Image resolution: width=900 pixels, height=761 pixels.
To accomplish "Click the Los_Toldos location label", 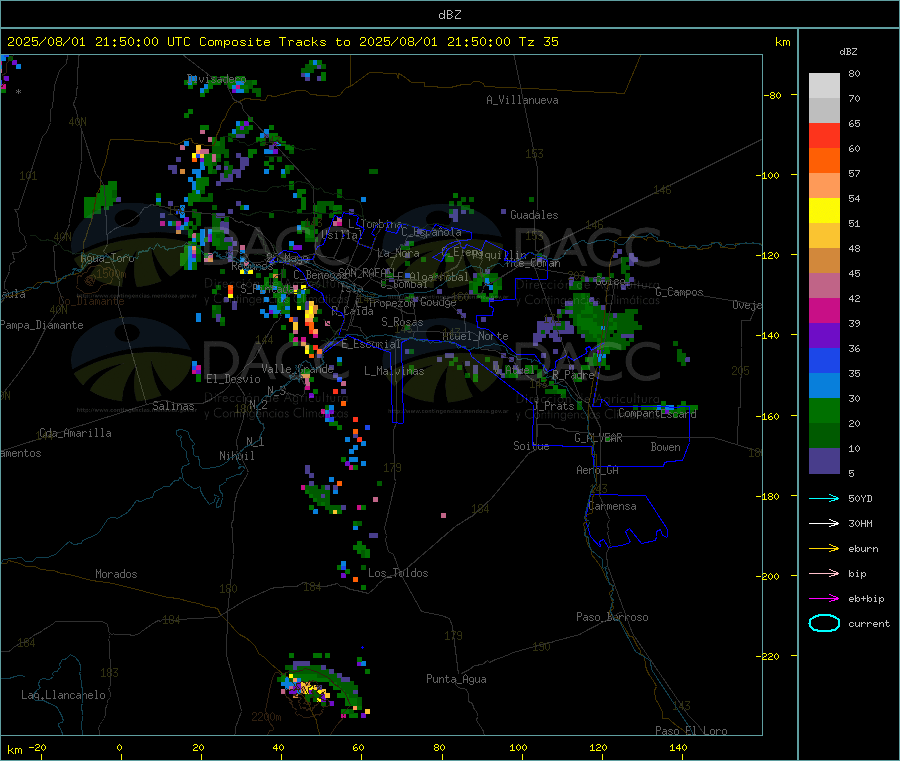I will 398,573.
